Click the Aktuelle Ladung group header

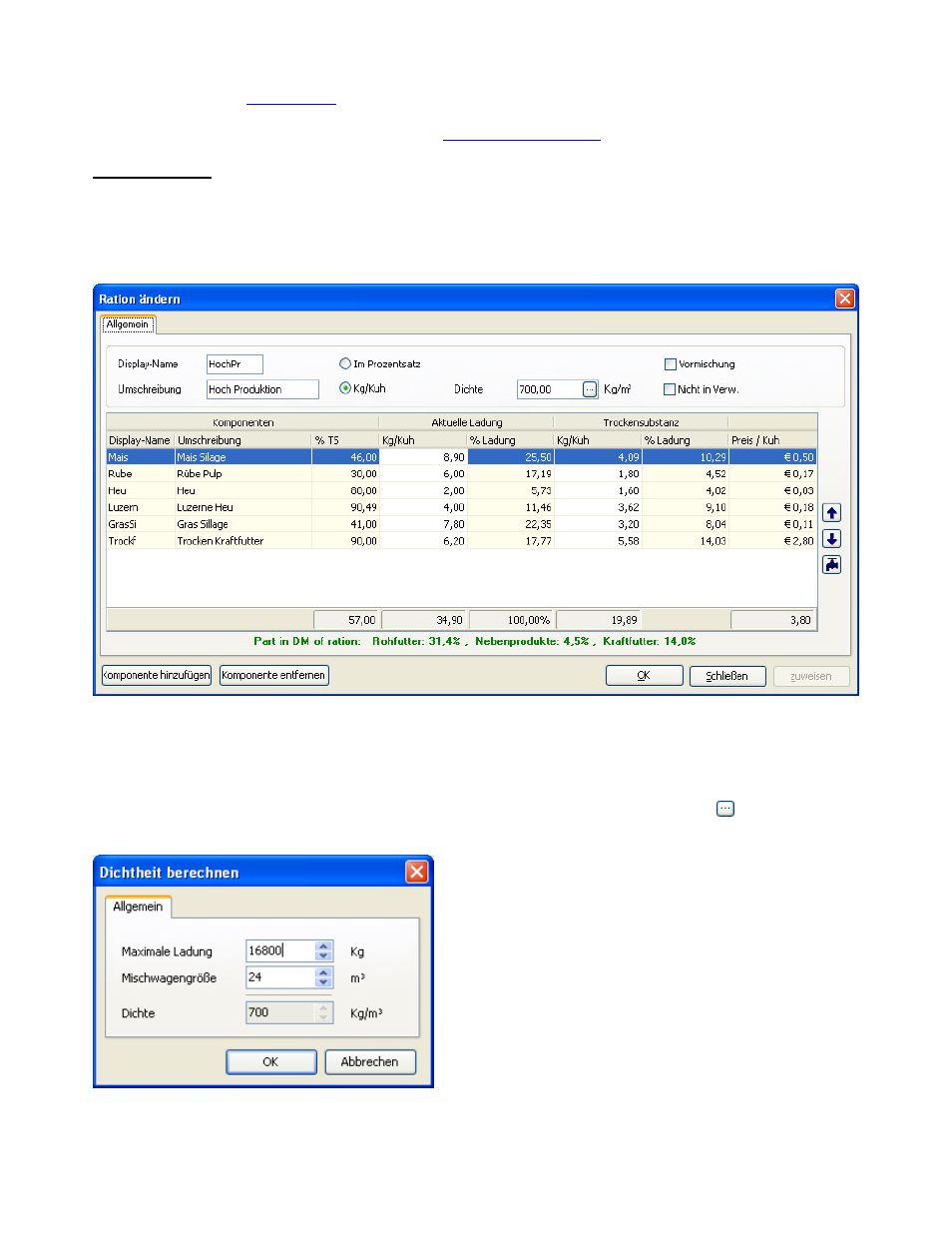[x=466, y=423]
